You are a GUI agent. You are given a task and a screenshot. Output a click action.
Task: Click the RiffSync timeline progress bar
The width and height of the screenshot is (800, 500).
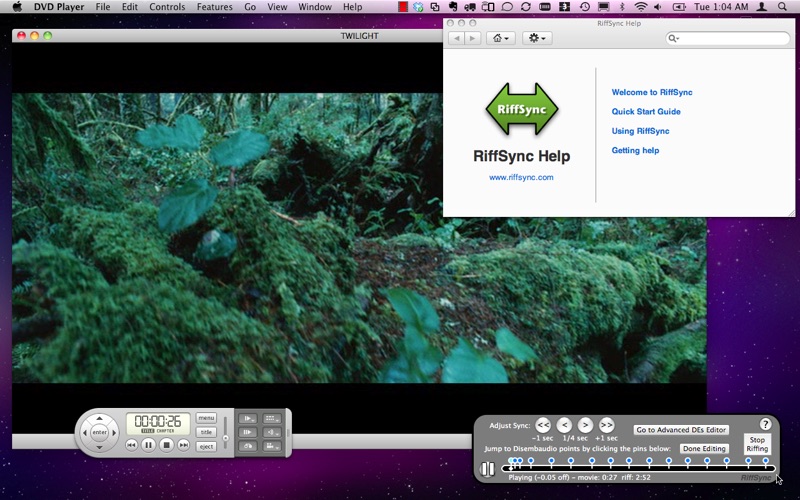[639, 468]
